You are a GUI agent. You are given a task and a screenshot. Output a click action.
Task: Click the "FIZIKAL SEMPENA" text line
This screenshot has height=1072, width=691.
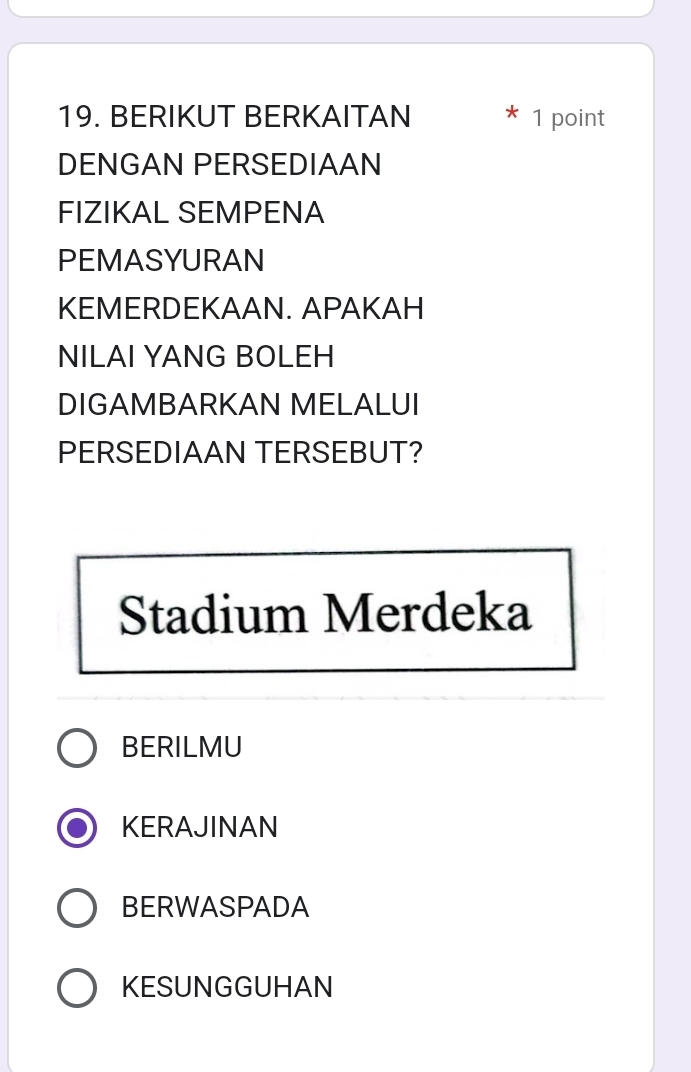tap(191, 213)
